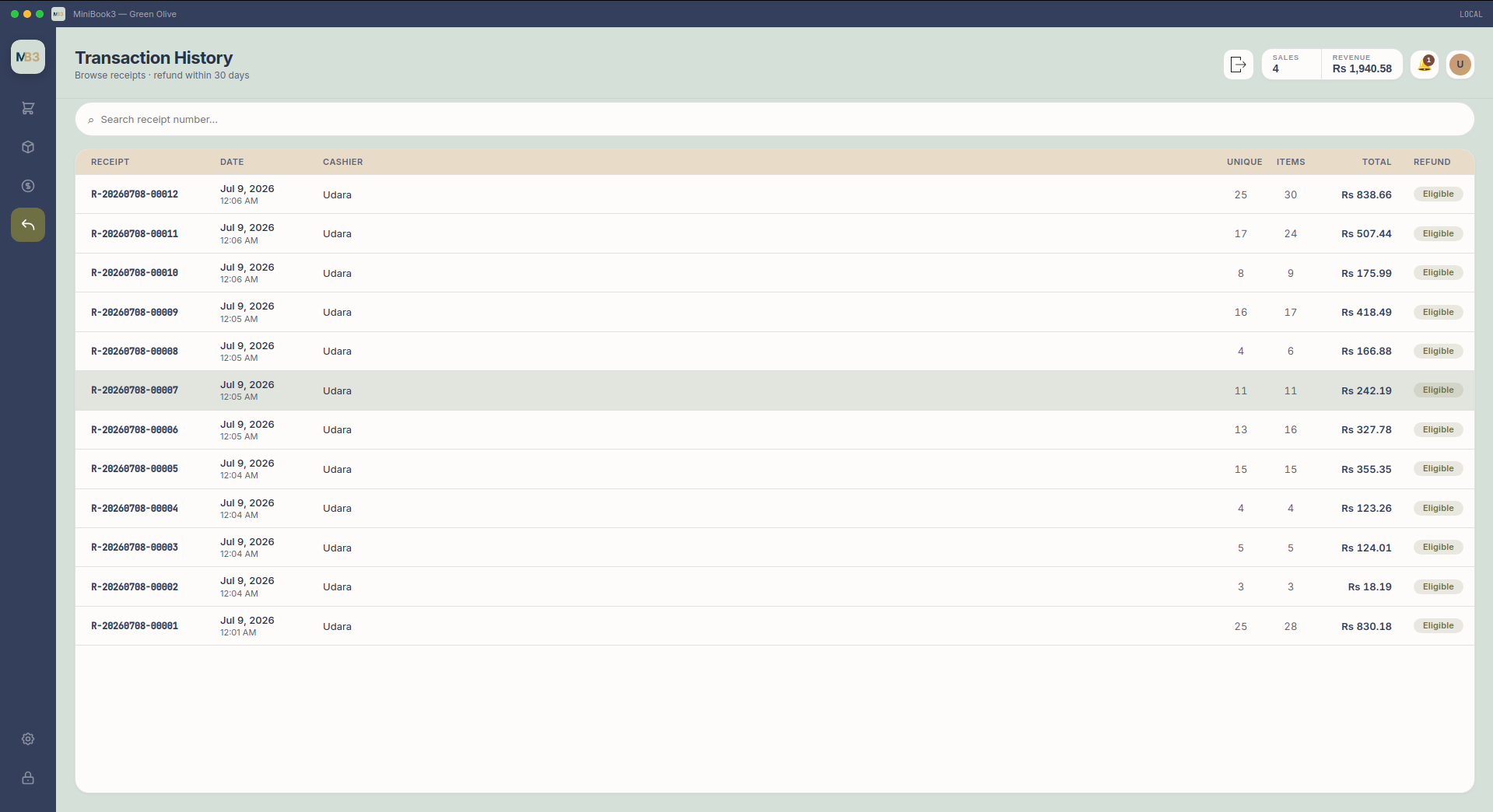Open receipt R-20260708-00008
This screenshot has height=812, width=1493.
pos(774,351)
